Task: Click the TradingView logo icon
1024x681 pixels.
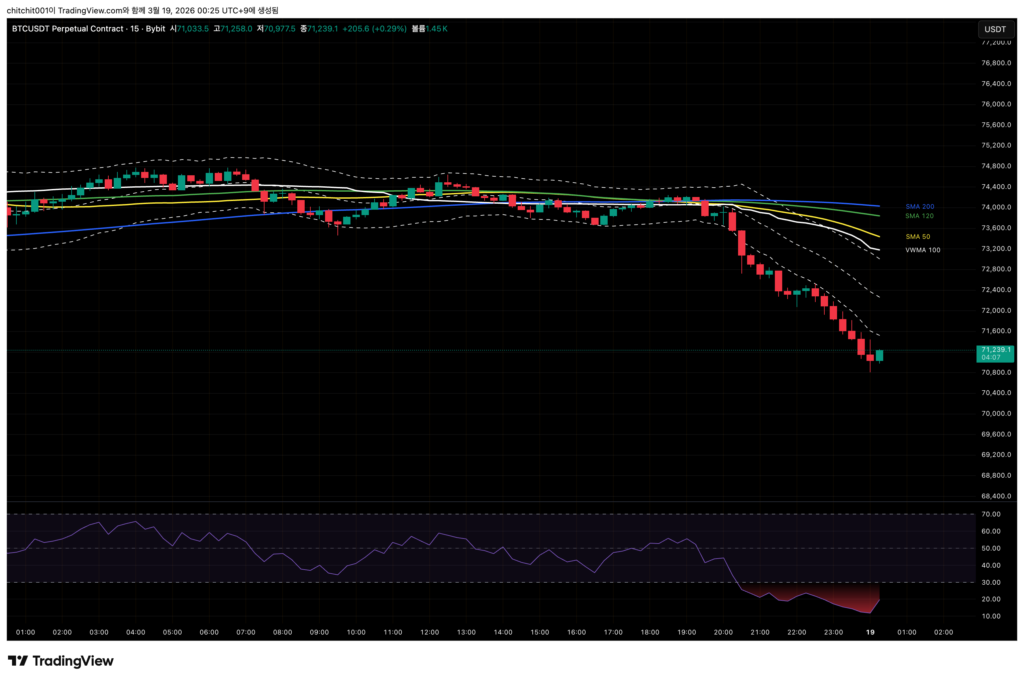Action: pos(17,661)
